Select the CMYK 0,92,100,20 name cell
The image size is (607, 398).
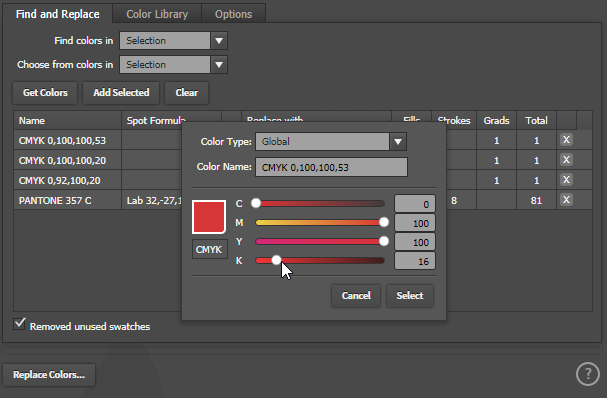[68, 180]
